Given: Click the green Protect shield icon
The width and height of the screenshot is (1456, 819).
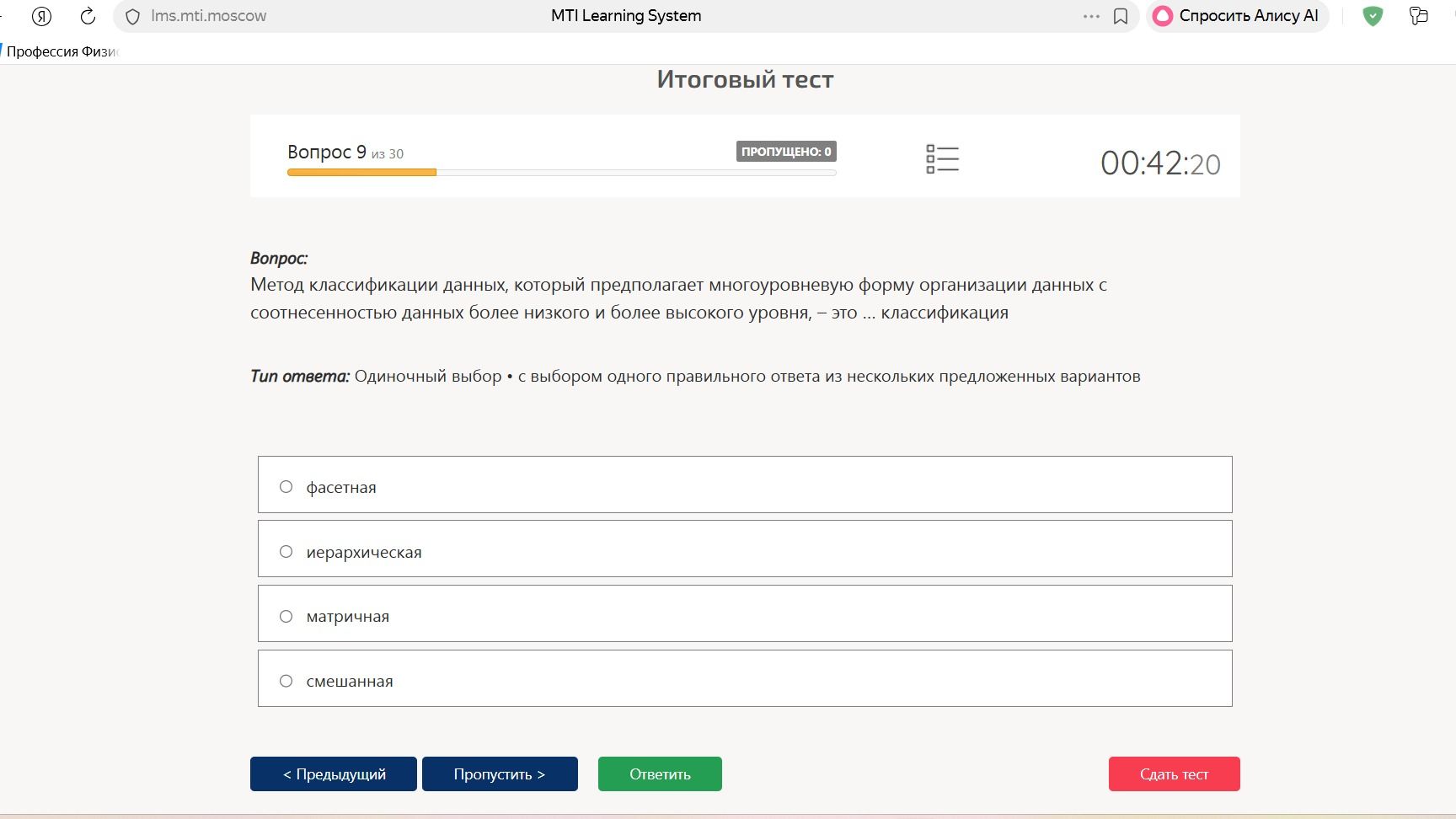Looking at the screenshot, I should pos(1373,16).
